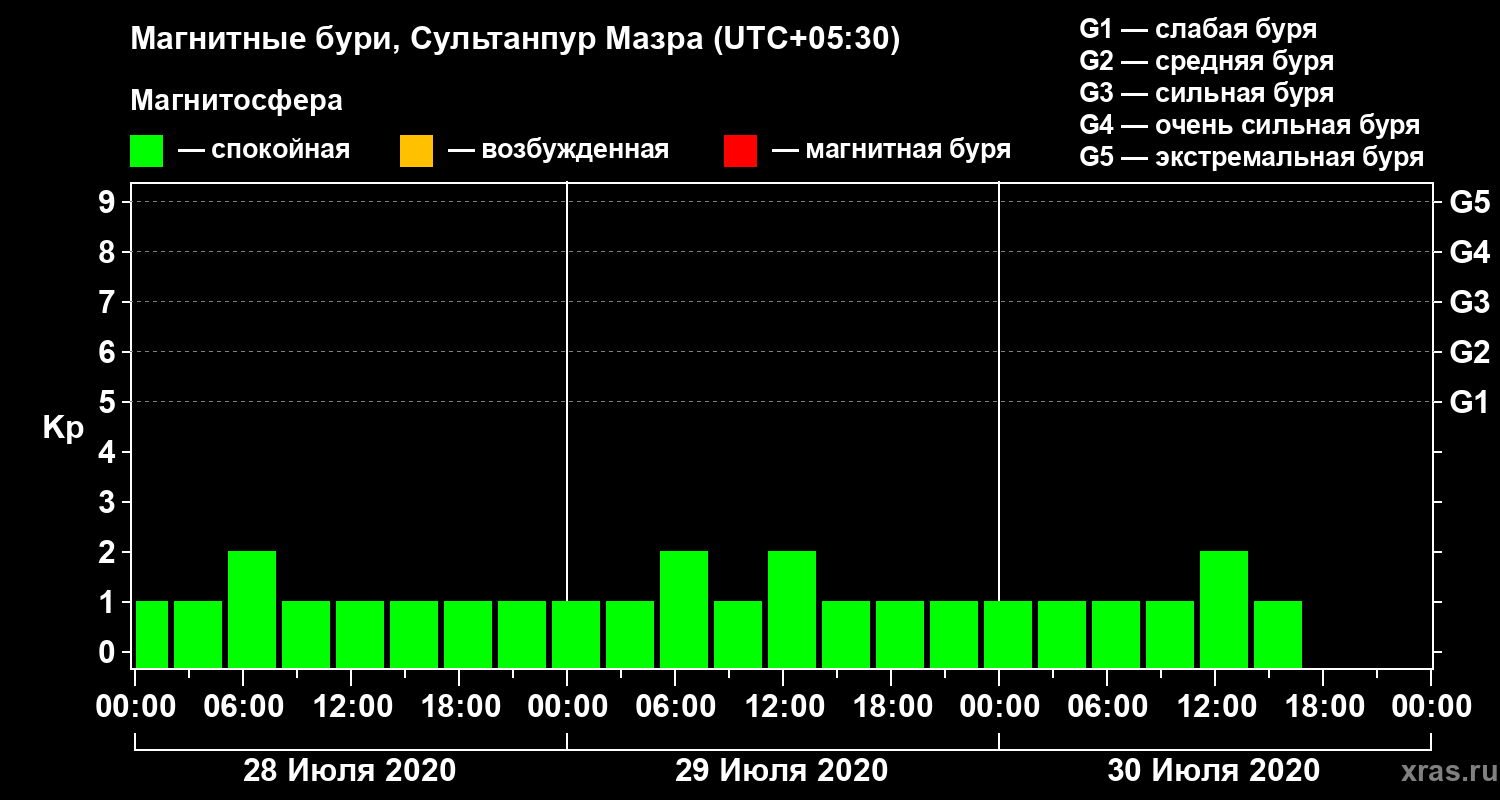Click the 12:00 time label under 30 Июля

1215,707
